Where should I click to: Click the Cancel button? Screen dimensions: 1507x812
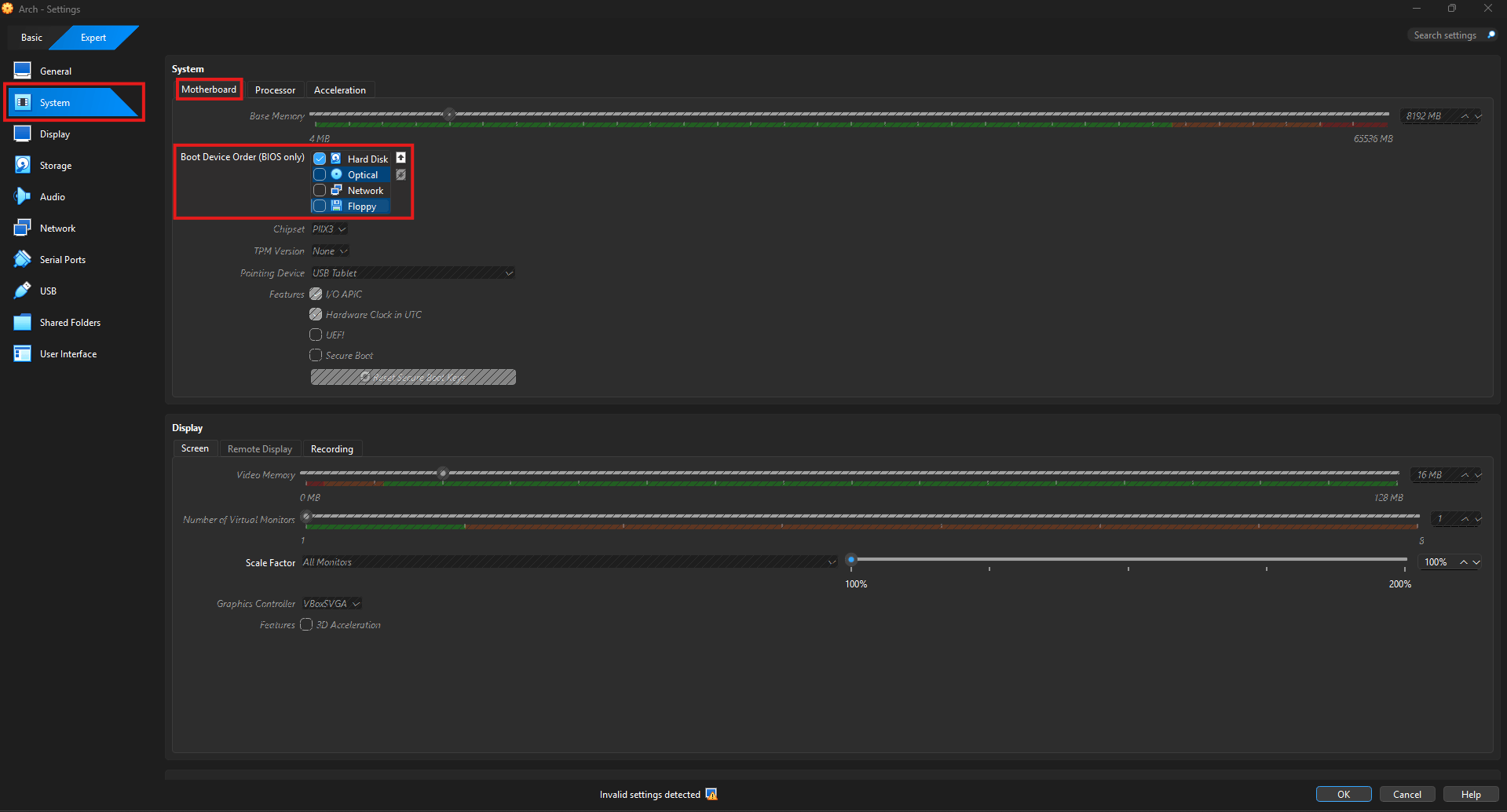point(1407,795)
